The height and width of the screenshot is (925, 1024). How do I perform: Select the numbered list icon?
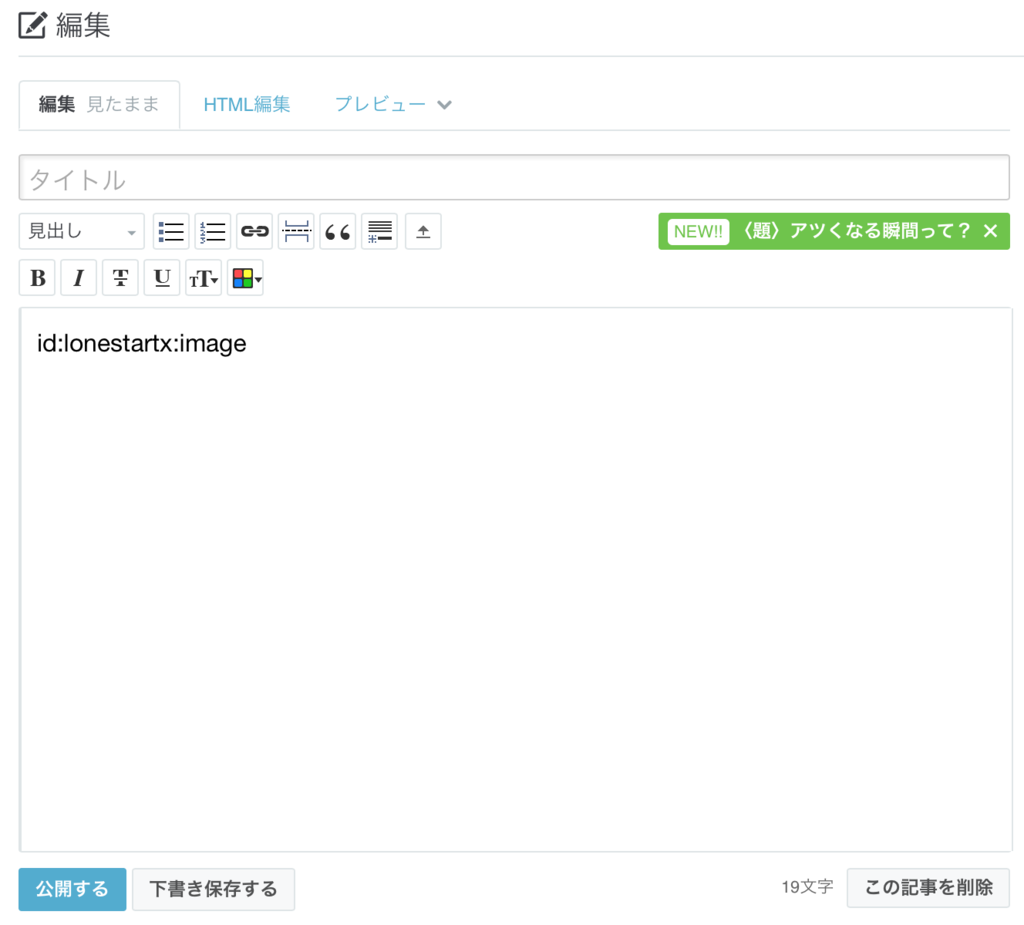pos(212,231)
